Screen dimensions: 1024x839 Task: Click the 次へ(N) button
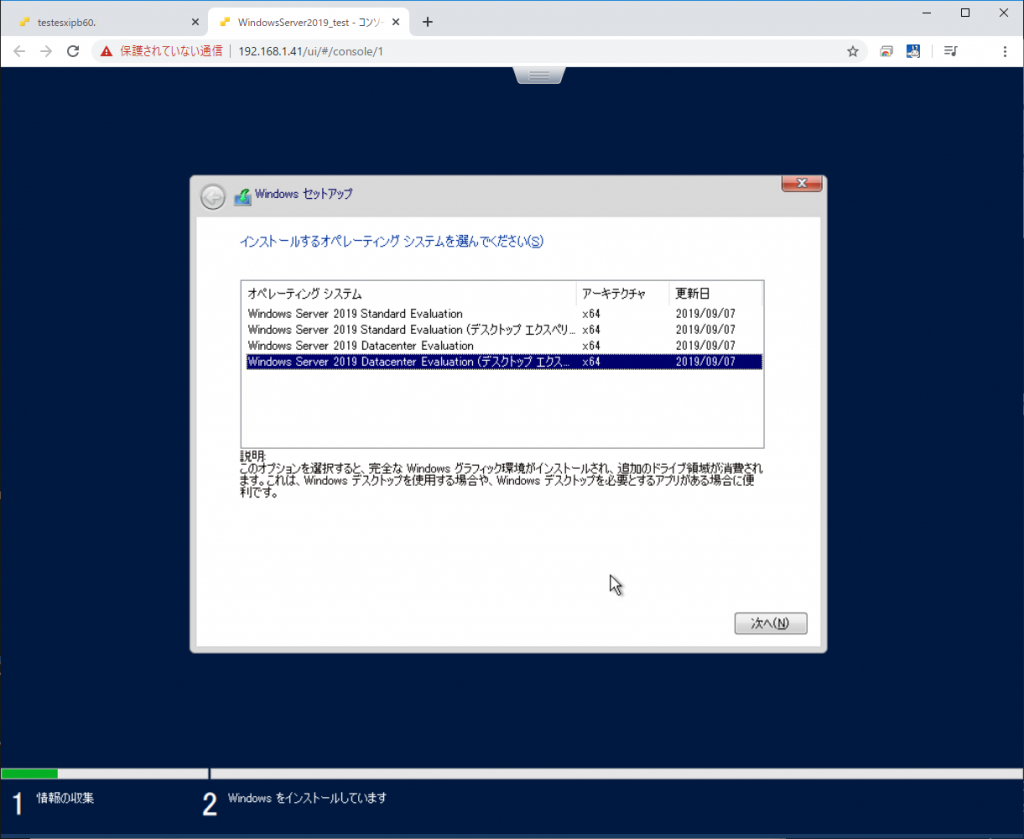pyautogui.click(x=771, y=623)
